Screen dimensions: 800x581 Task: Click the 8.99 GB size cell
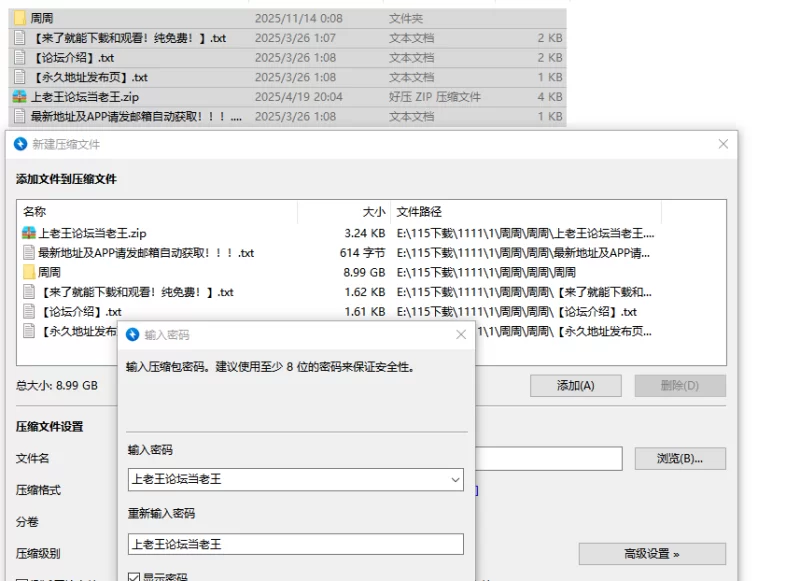[x=364, y=272]
